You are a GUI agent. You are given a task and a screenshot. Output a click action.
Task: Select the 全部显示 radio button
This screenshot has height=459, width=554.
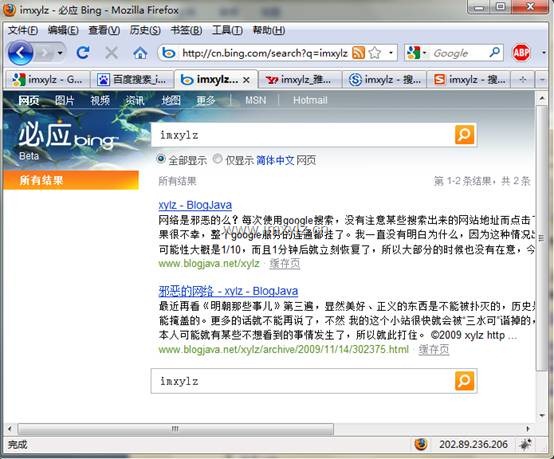pyautogui.click(x=161, y=159)
